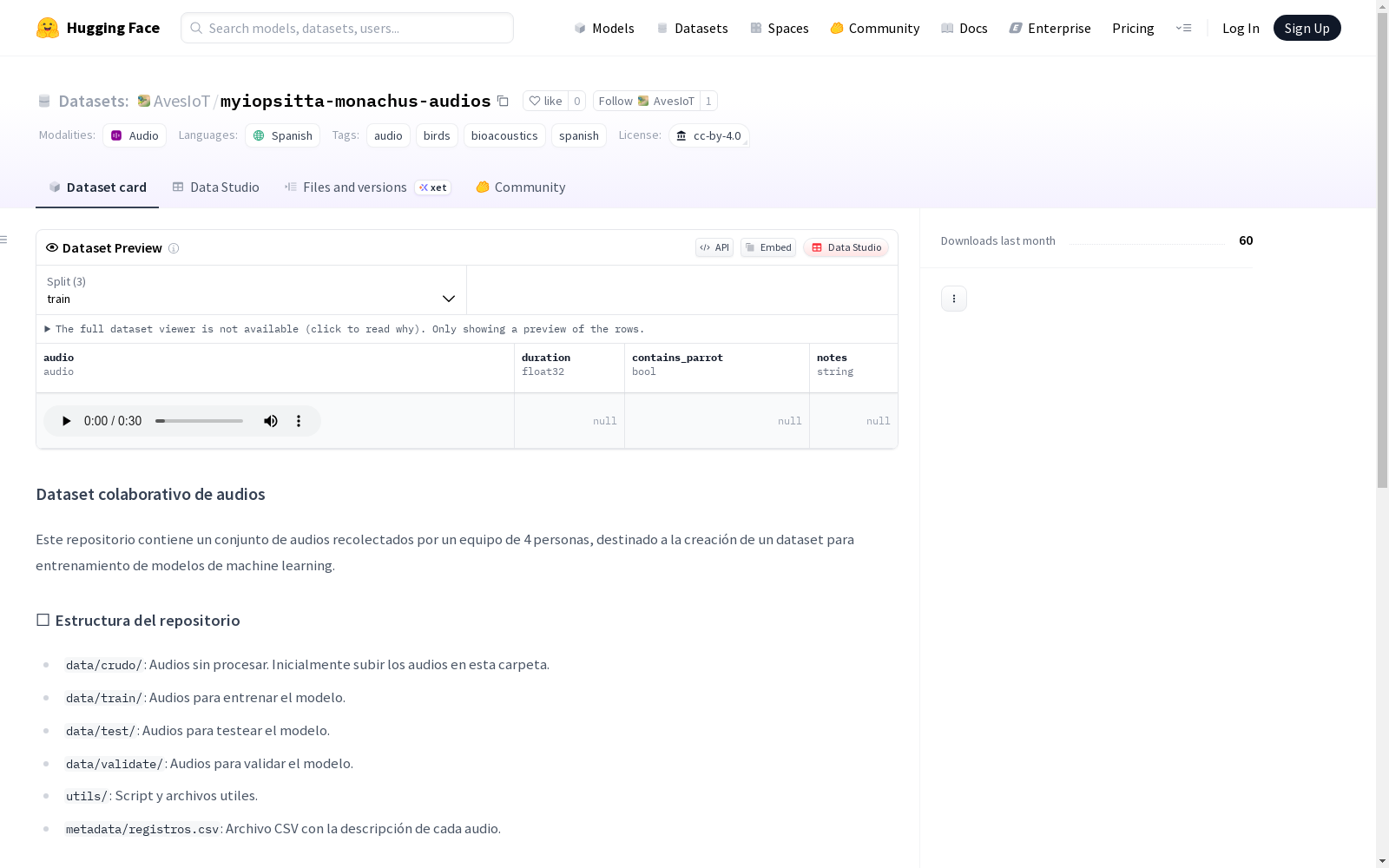The width and height of the screenshot is (1389, 868).
Task: Copy dataset name with the copy icon
Action: (503, 101)
